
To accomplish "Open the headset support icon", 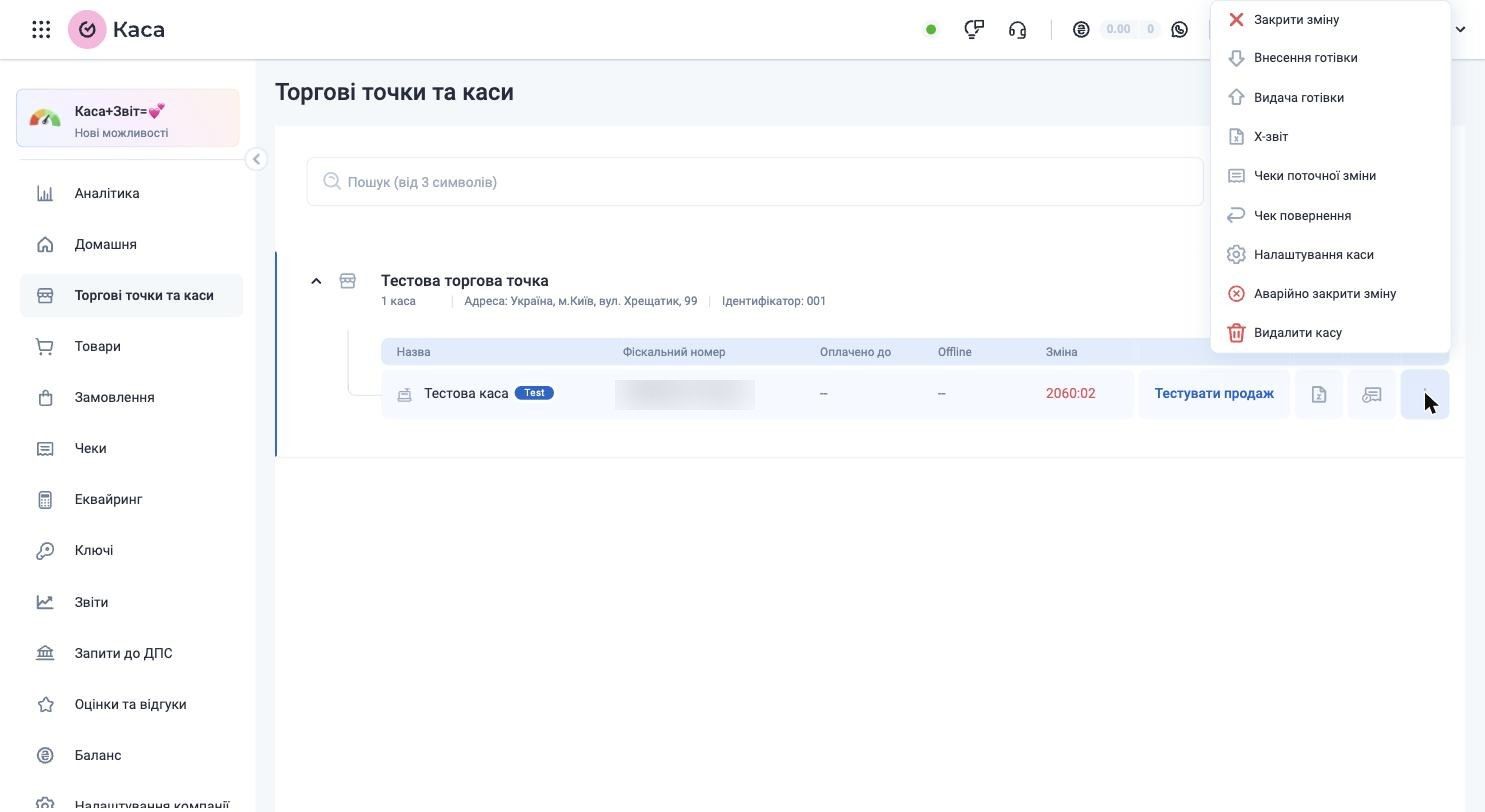I will [1018, 30].
